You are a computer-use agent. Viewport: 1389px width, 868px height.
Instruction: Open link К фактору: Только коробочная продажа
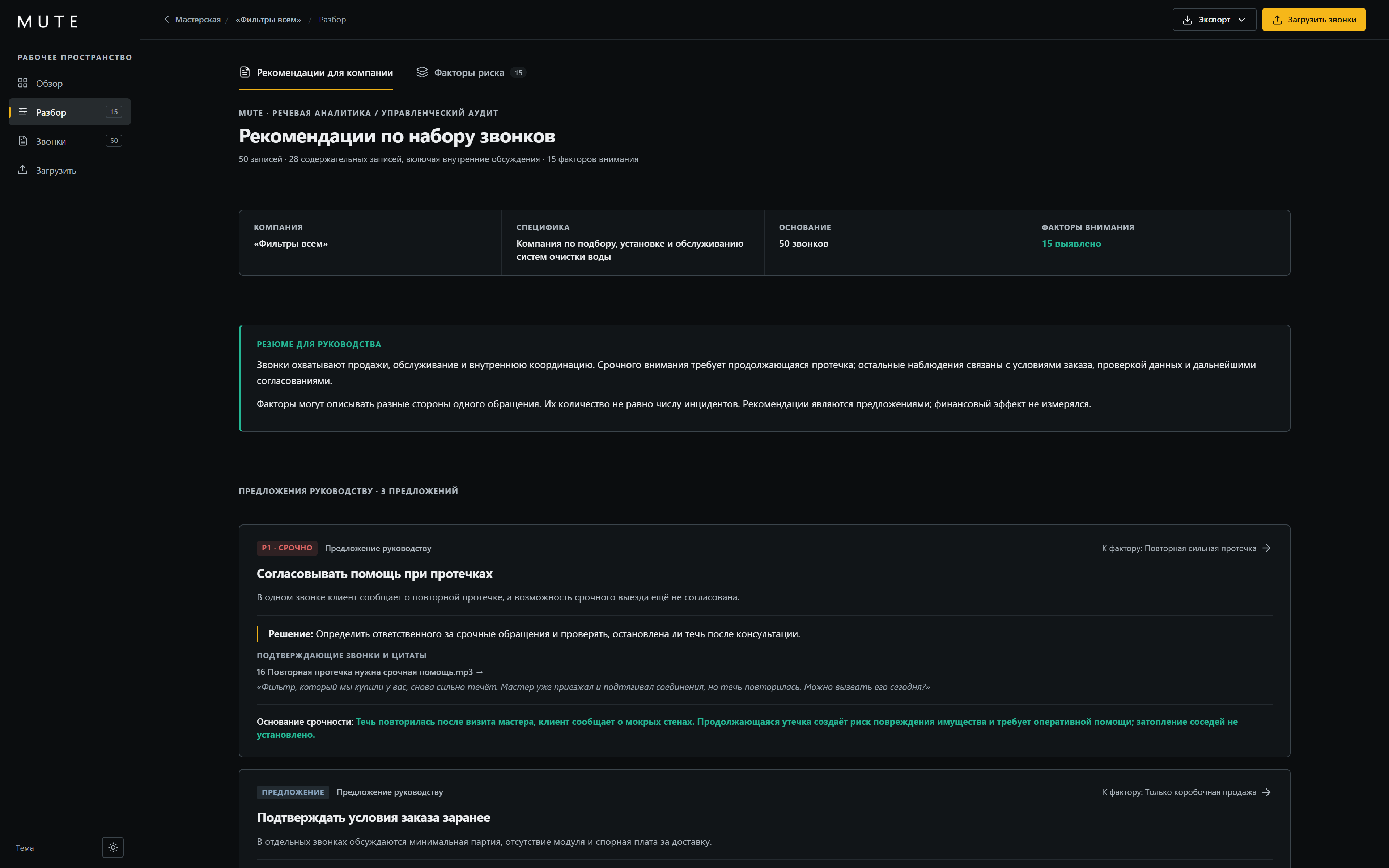point(1186,792)
